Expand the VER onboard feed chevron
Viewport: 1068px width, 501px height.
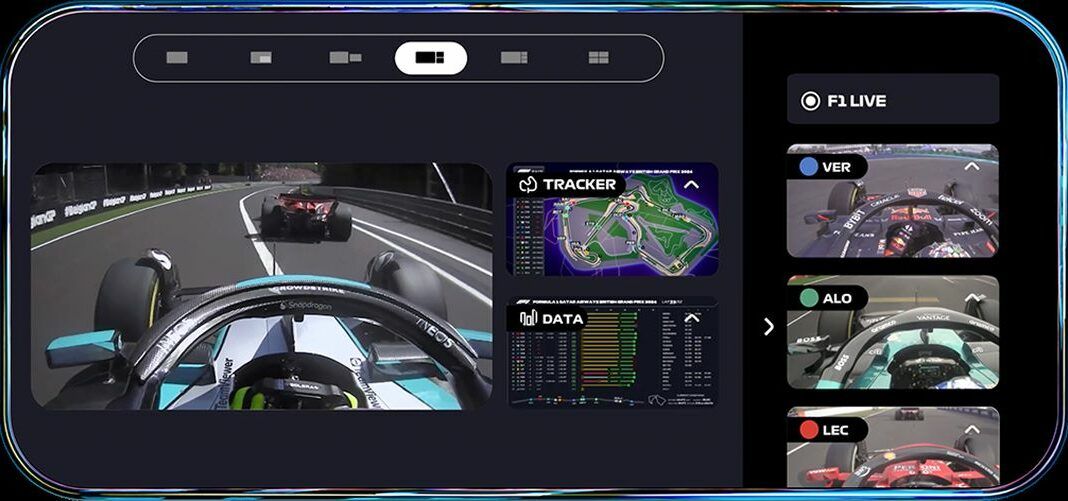tap(972, 166)
